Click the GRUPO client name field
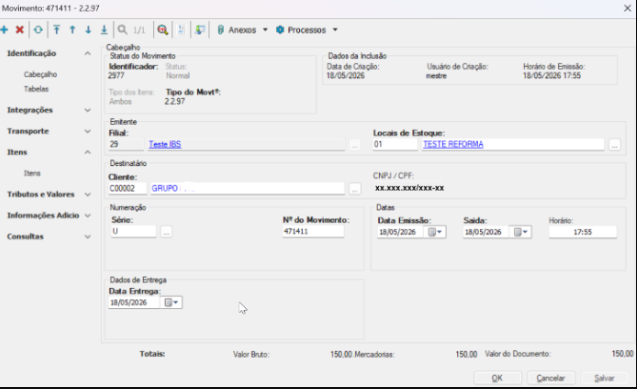 point(247,188)
